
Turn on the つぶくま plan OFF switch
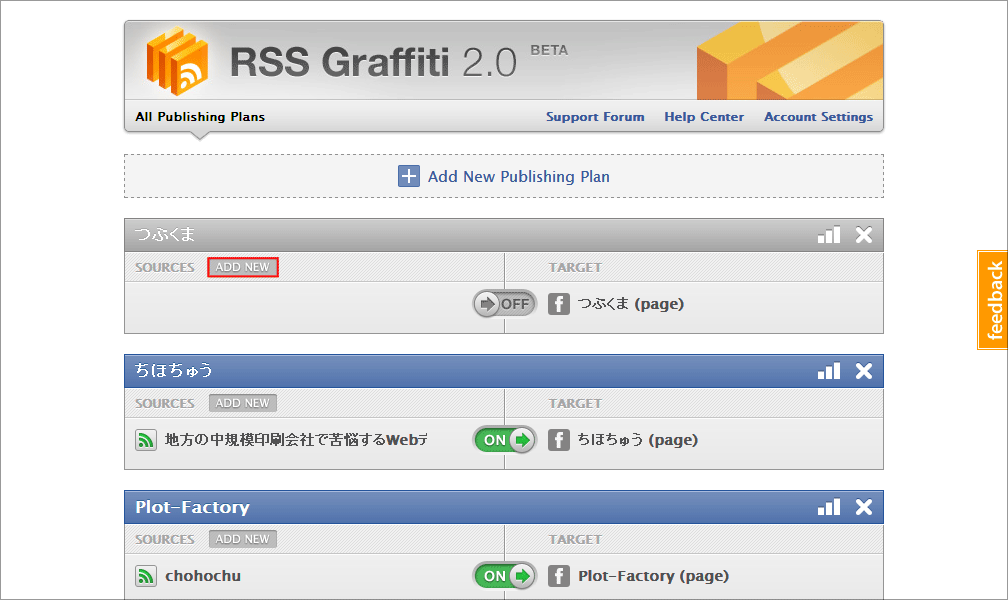coord(505,304)
